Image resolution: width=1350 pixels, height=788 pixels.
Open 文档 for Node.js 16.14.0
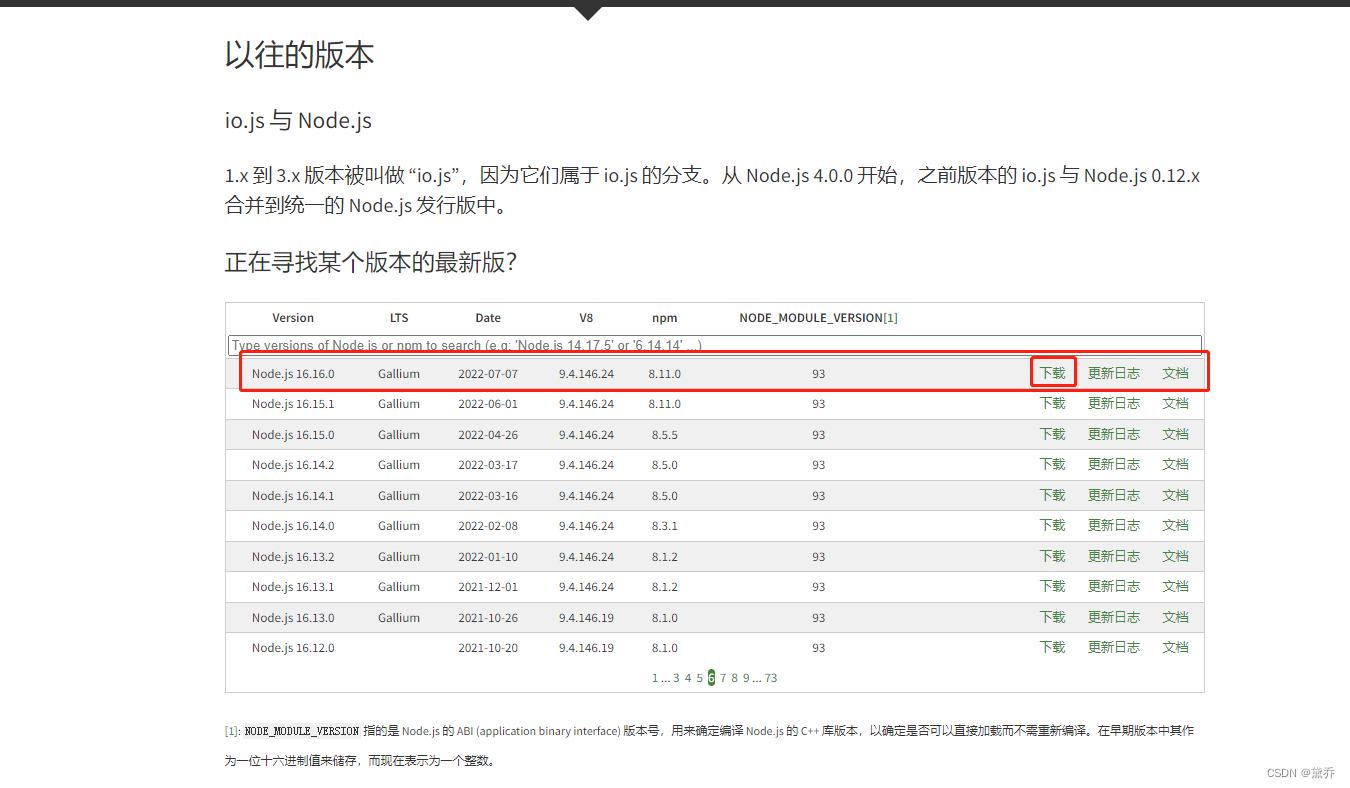(x=1175, y=526)
